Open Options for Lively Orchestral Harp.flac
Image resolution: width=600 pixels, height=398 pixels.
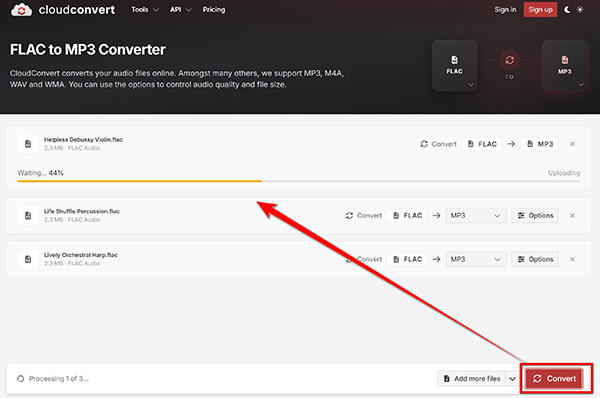(535, 259)
